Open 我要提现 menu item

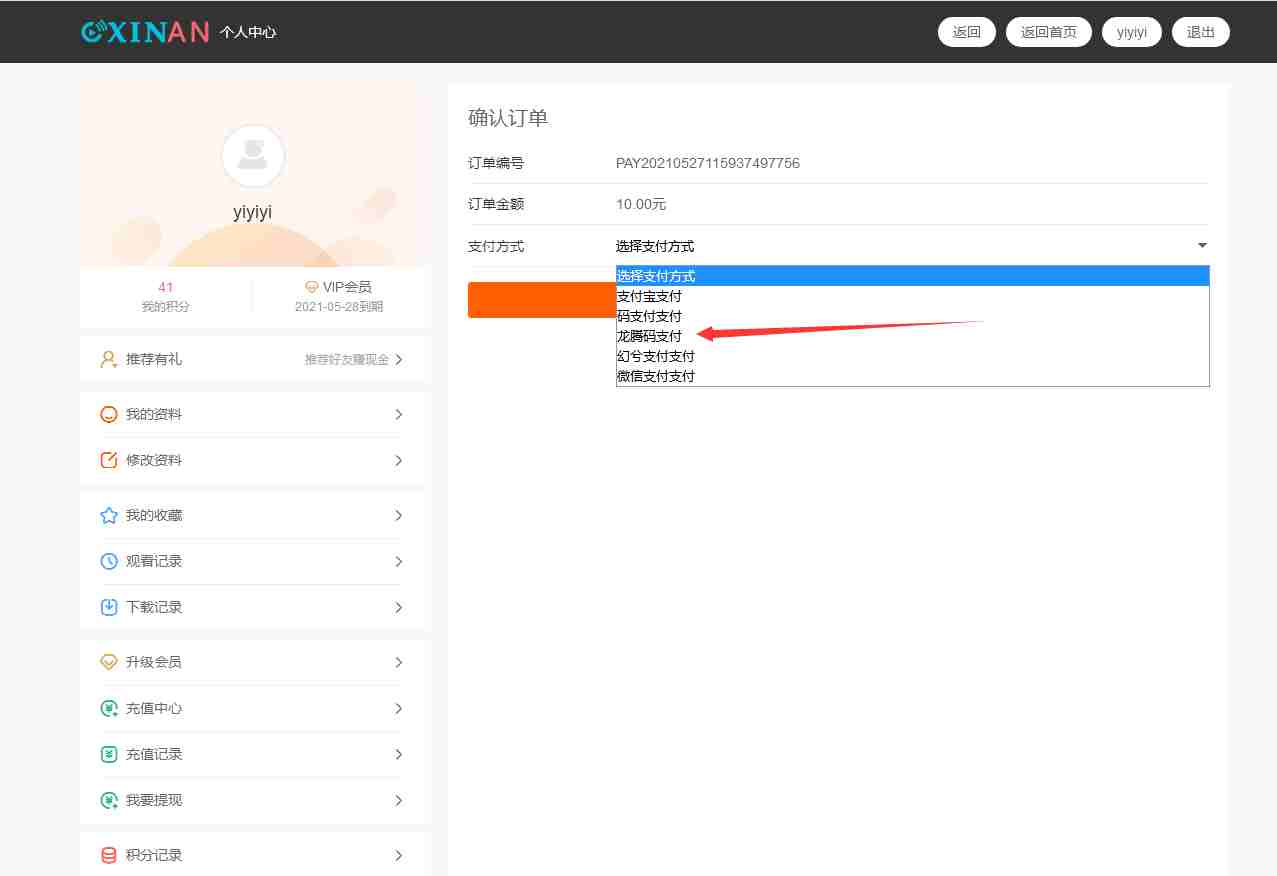tap(254, 800)
